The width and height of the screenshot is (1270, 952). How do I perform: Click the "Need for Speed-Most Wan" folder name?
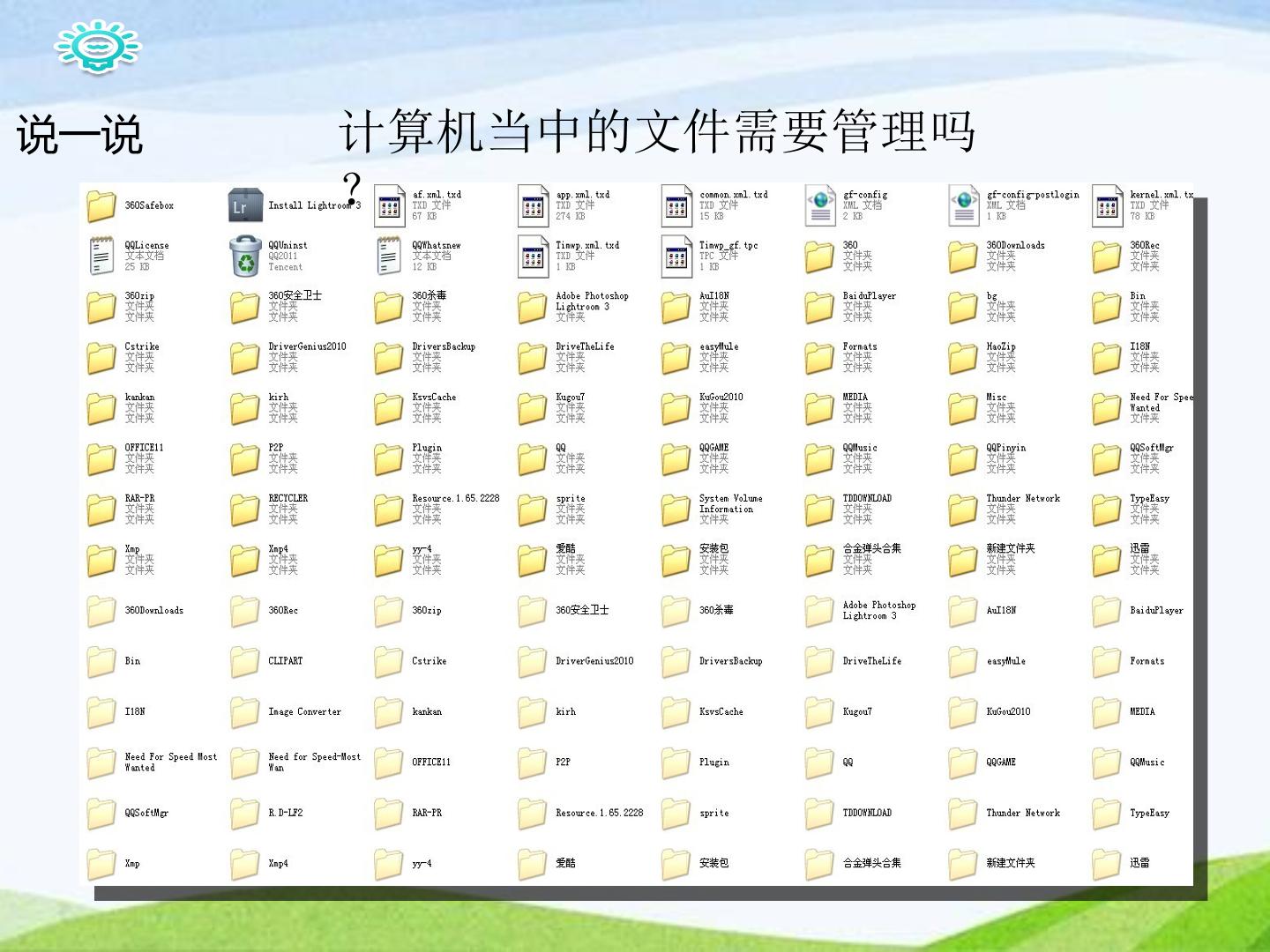point(314,762)
